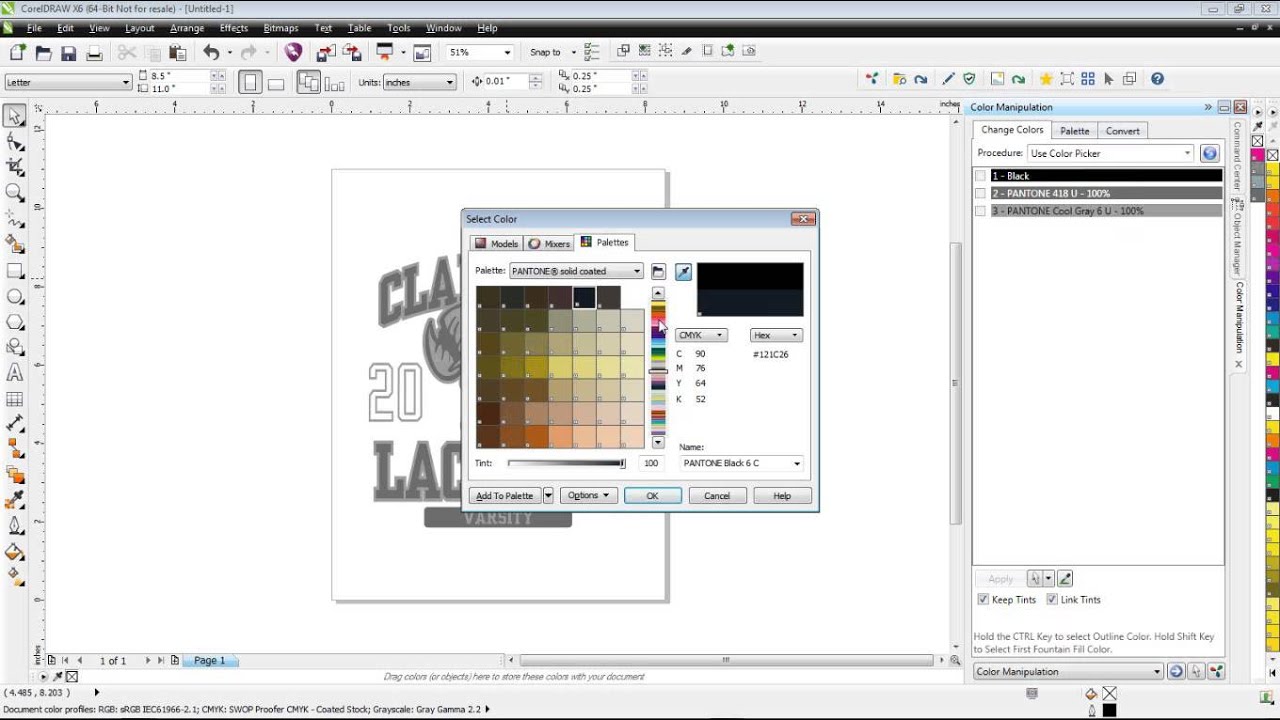The width and height of the screenshot is (1280, 720).
Task: Click Help in Select Color dialog
Action: (x=782, y=496)
